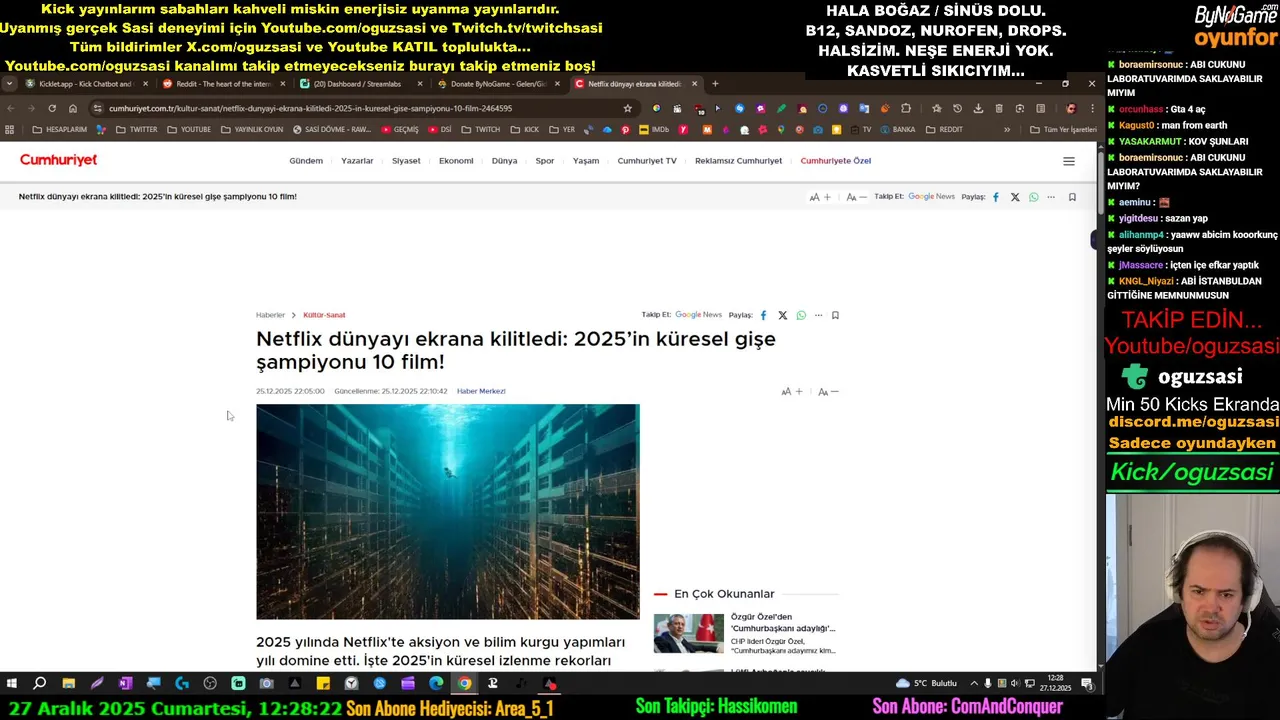Screen dimensions: 1280x720
Task: Share on X in the sticky header bar
Action: pos(1015,197)
